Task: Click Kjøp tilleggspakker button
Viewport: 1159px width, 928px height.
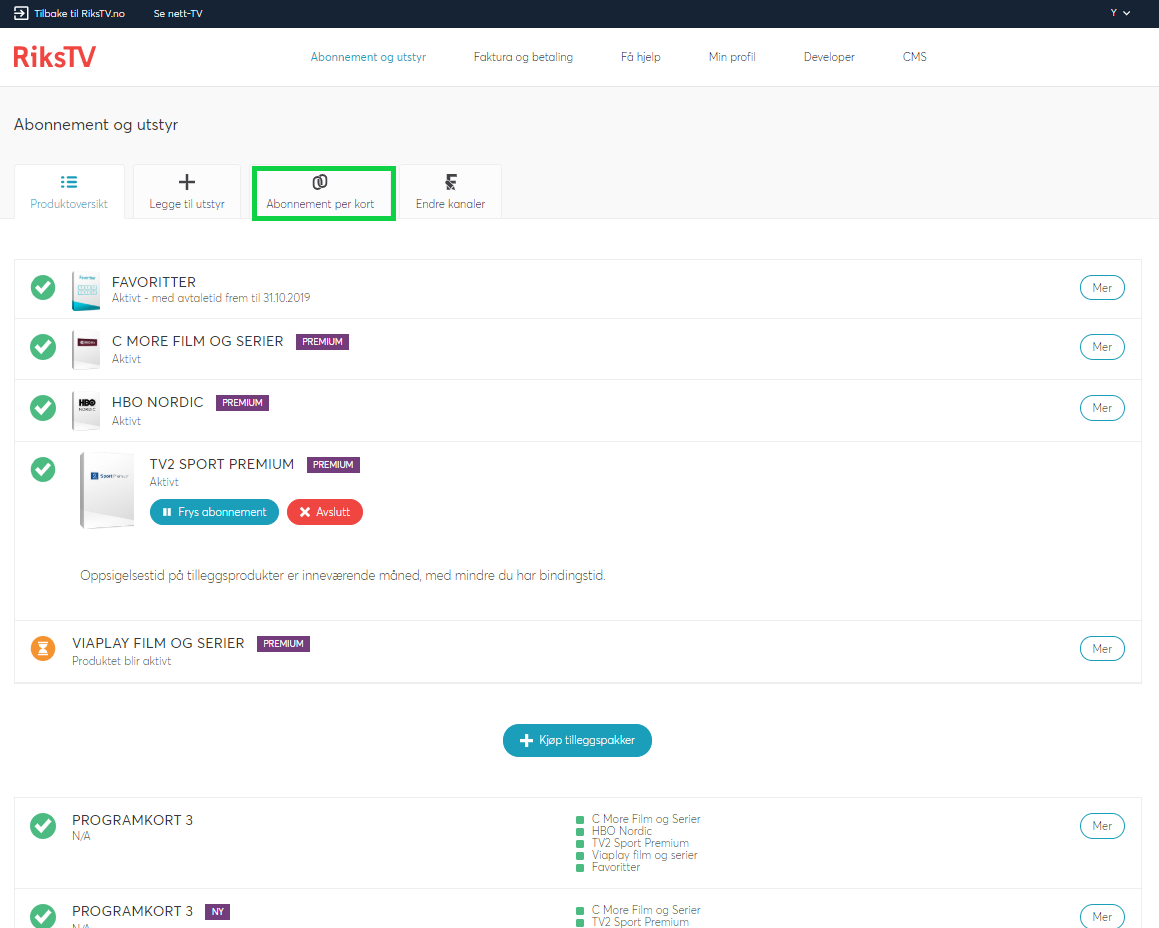Action: (577, 740)
